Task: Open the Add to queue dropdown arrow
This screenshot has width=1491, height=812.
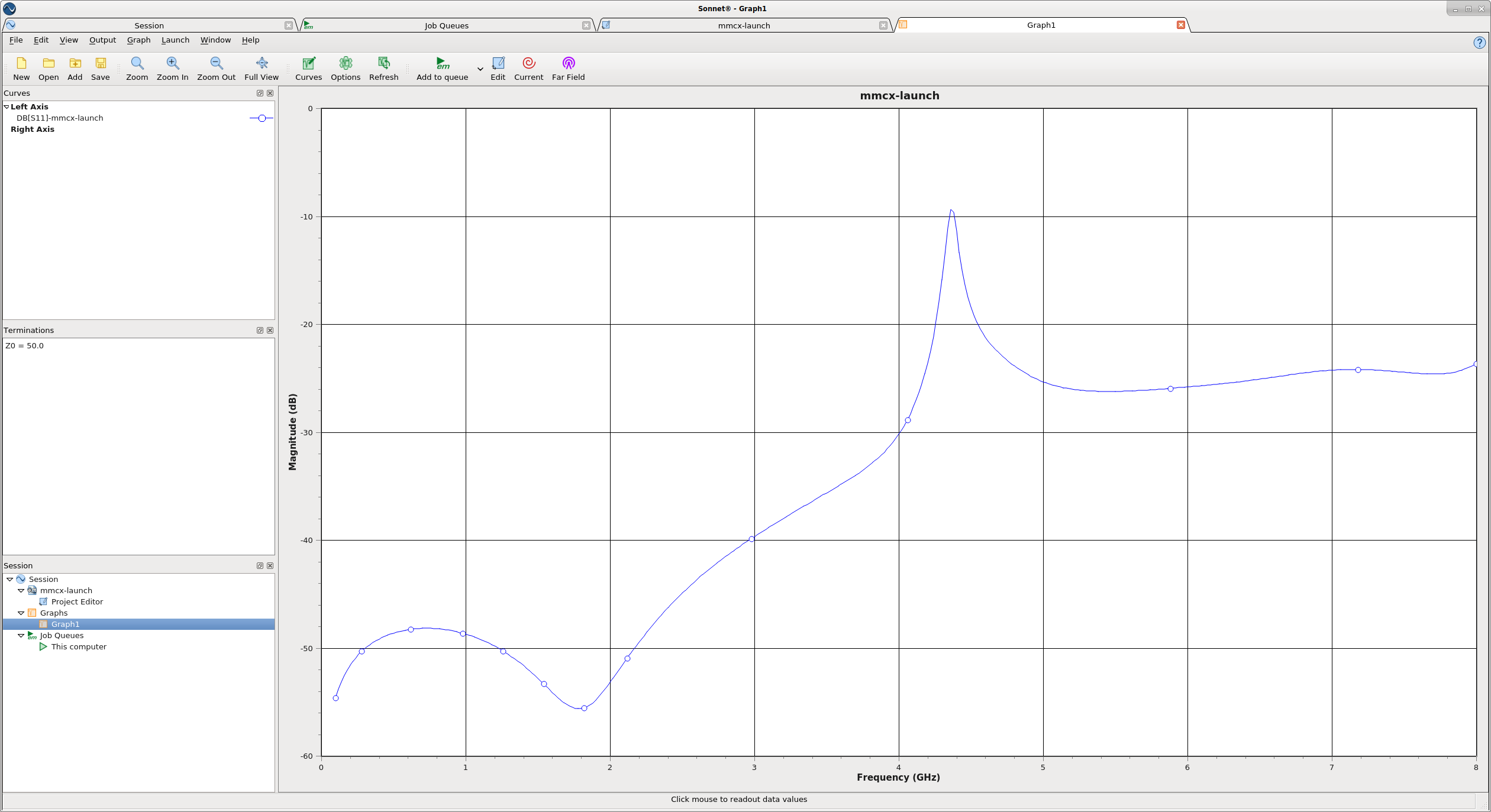Action: point(480,69)
